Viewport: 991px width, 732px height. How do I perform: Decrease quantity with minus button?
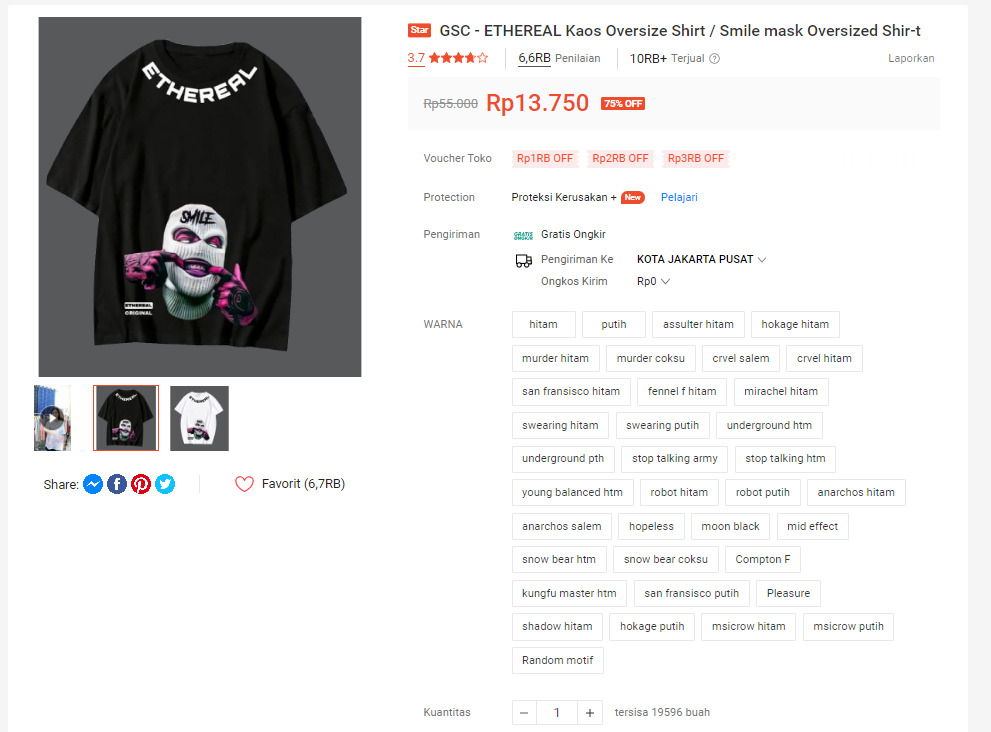(x=524, y=713)
